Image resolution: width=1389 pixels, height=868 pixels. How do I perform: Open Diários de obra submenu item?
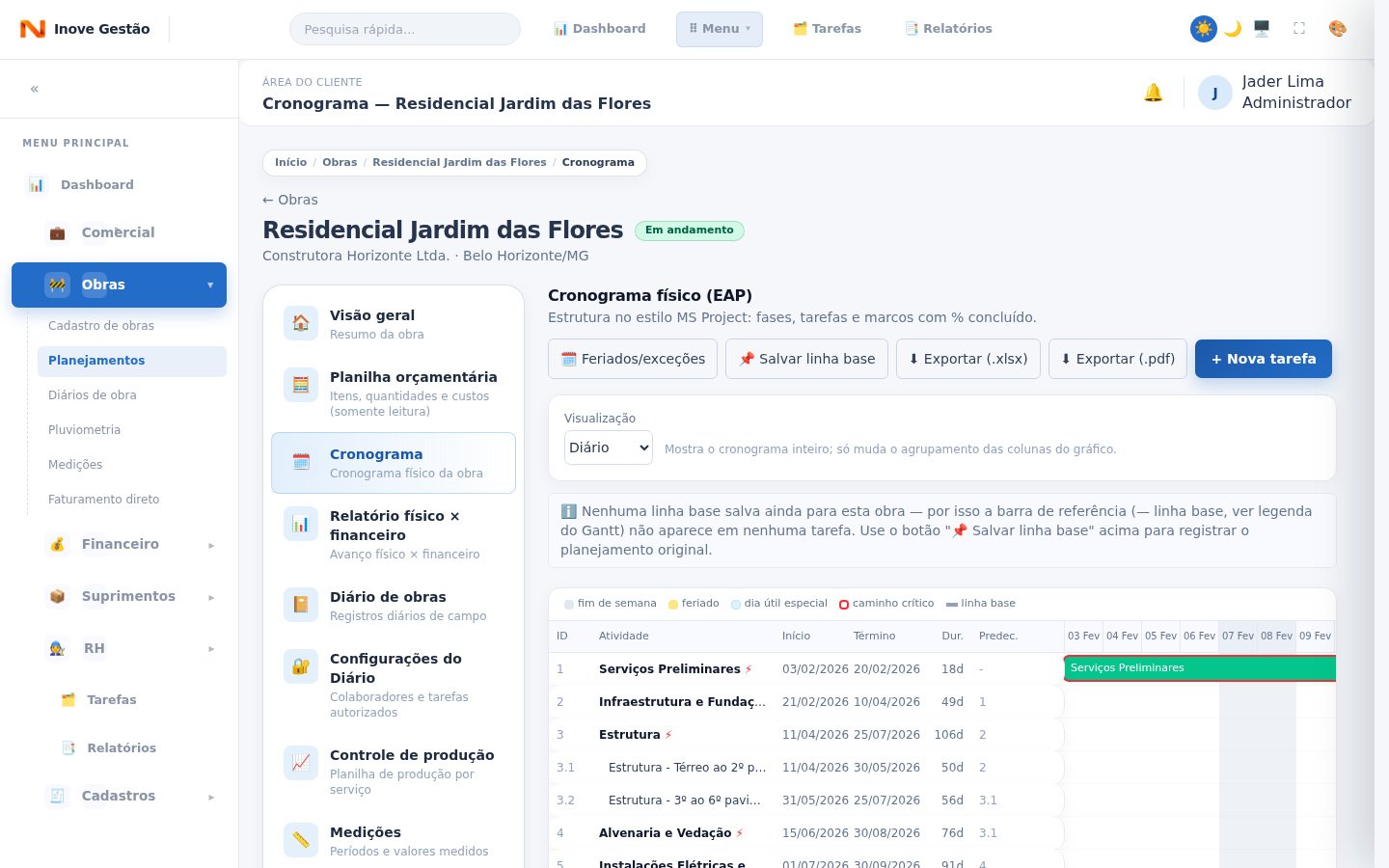pos(132,395)
